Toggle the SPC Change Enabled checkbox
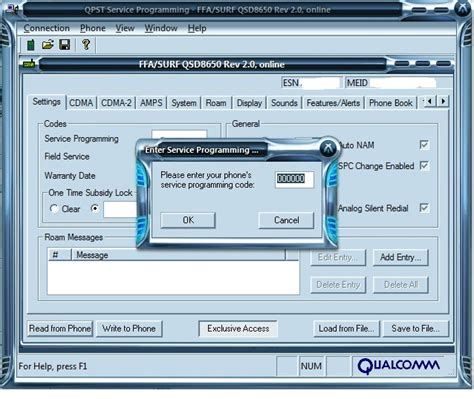The height and width of the screenshot is (399, 474). (x=424, y=166)
